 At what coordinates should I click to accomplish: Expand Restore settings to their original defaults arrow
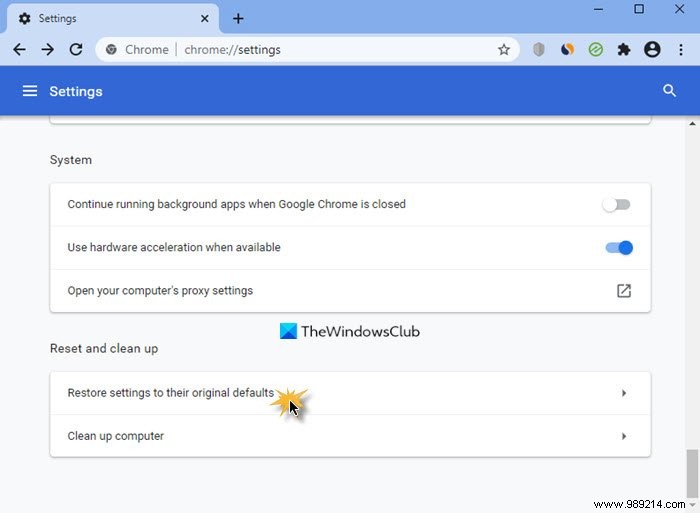pos(624,393)
